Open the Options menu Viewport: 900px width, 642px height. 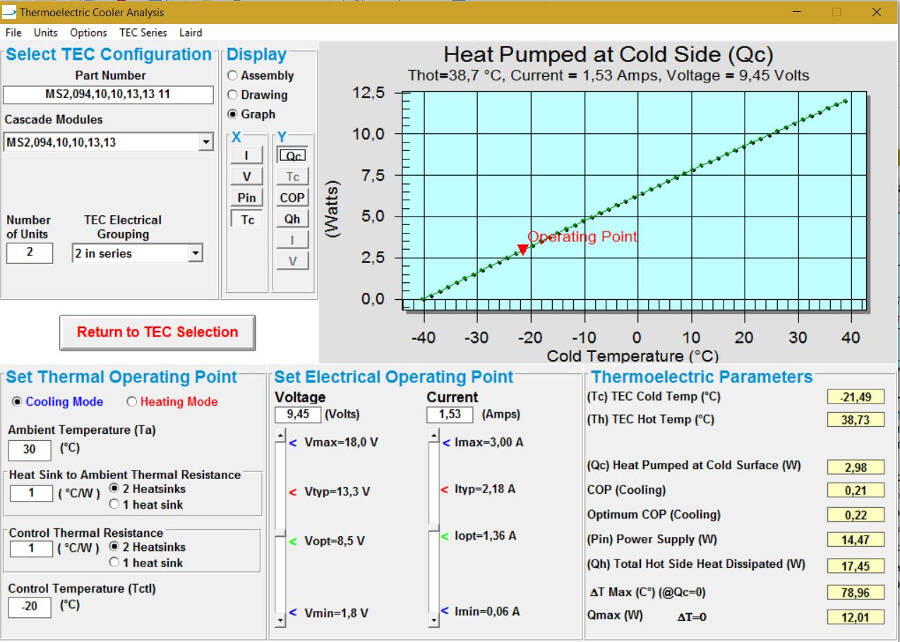(x=88, y=32)
